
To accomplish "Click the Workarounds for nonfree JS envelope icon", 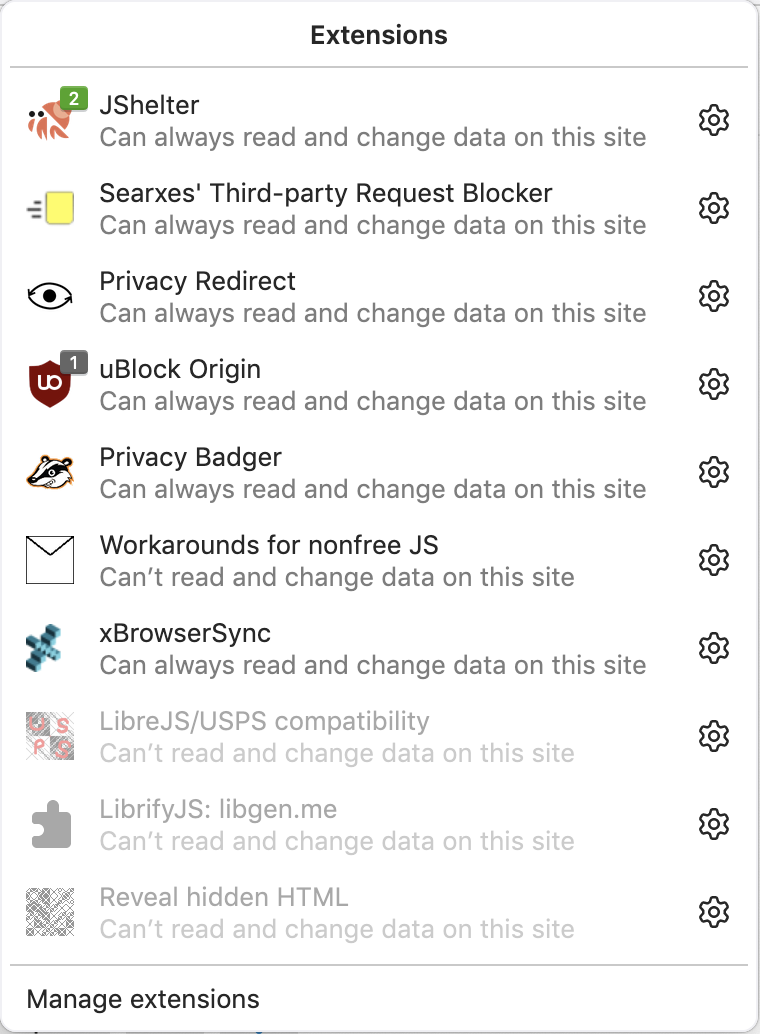I will tap(50, 560).
